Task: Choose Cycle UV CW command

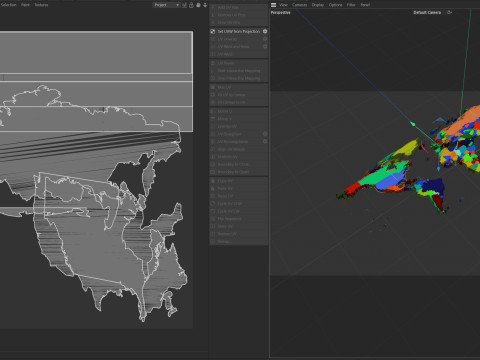Action: [x=239, y=211]
